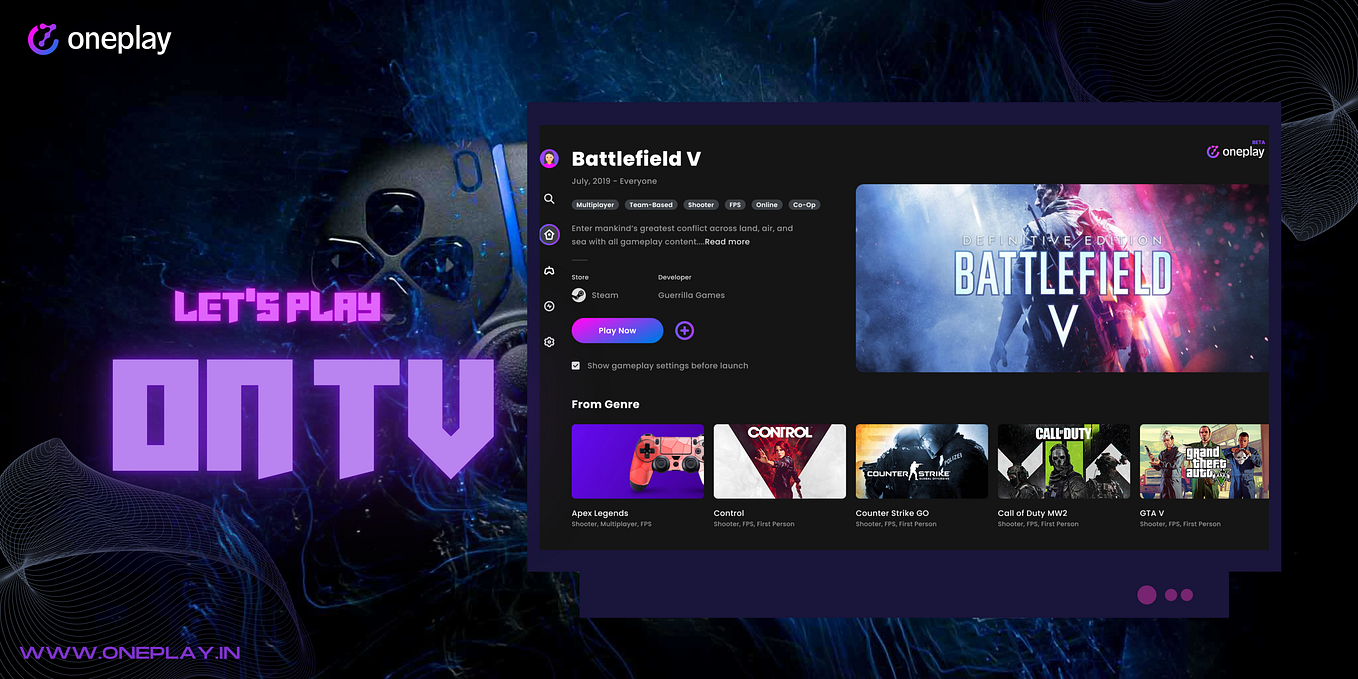Select the Multiplayer tag
The height and width of the screenshot is (679, 1358).
(595, 204)
